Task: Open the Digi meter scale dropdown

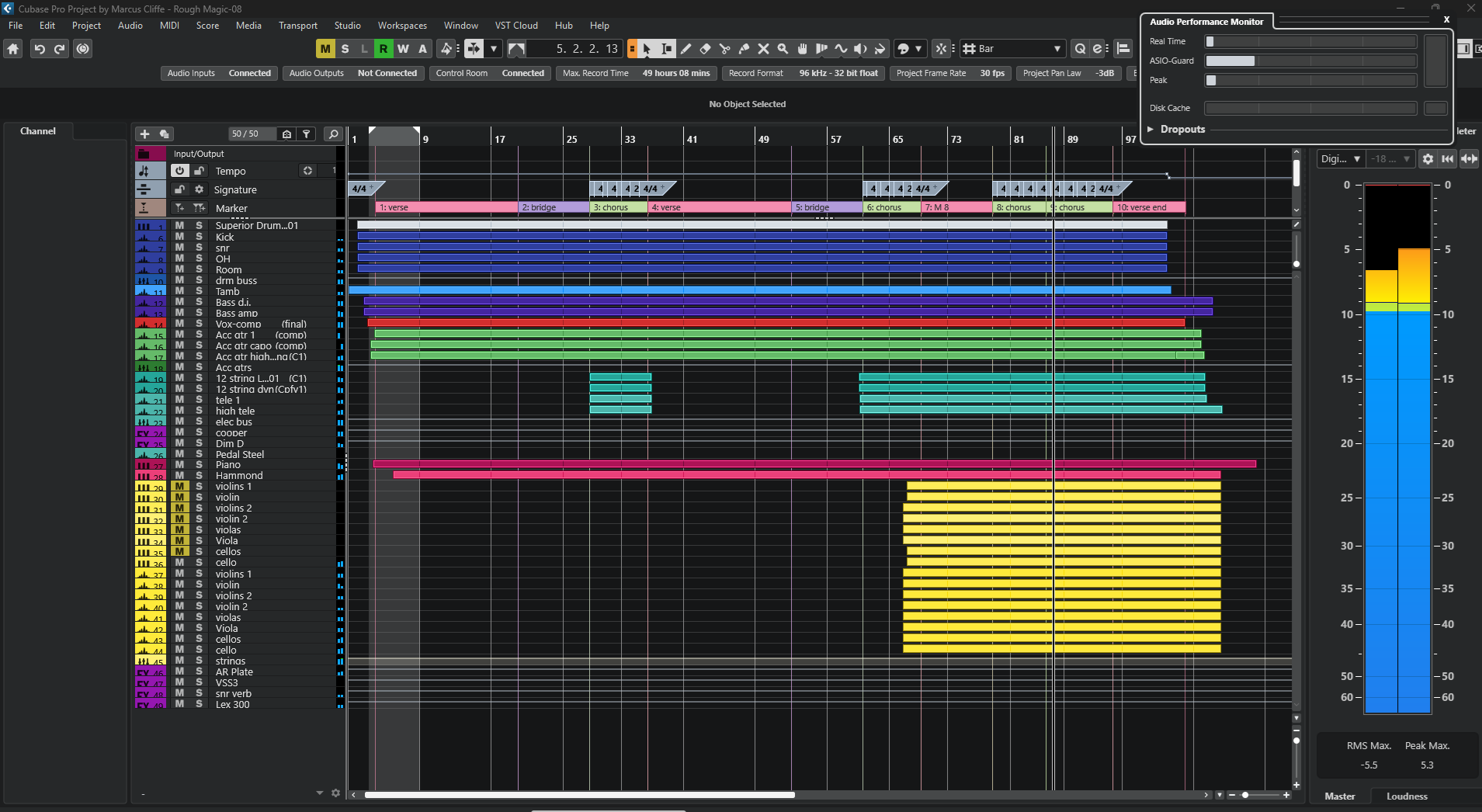Action: (1341, 159)
